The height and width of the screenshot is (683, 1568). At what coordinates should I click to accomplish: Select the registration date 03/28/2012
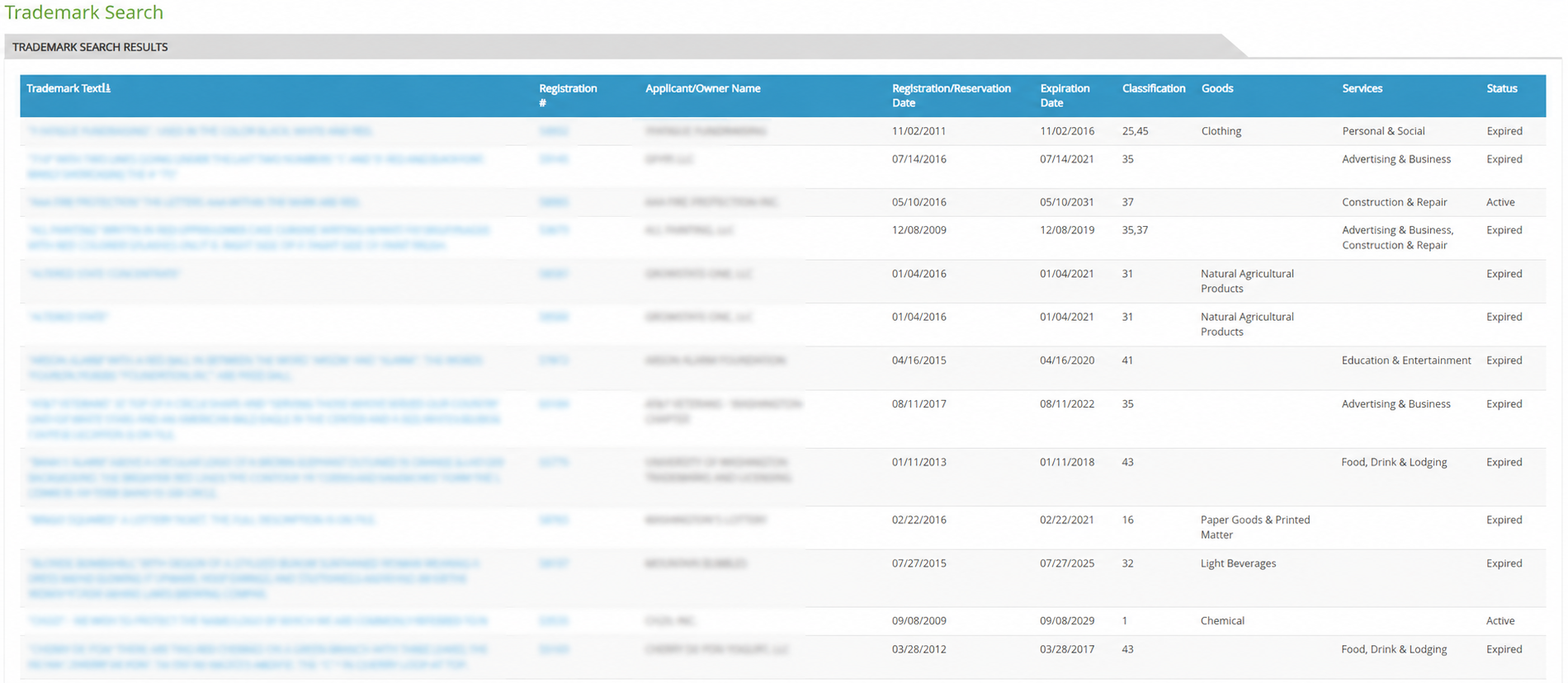pos(919,649)
